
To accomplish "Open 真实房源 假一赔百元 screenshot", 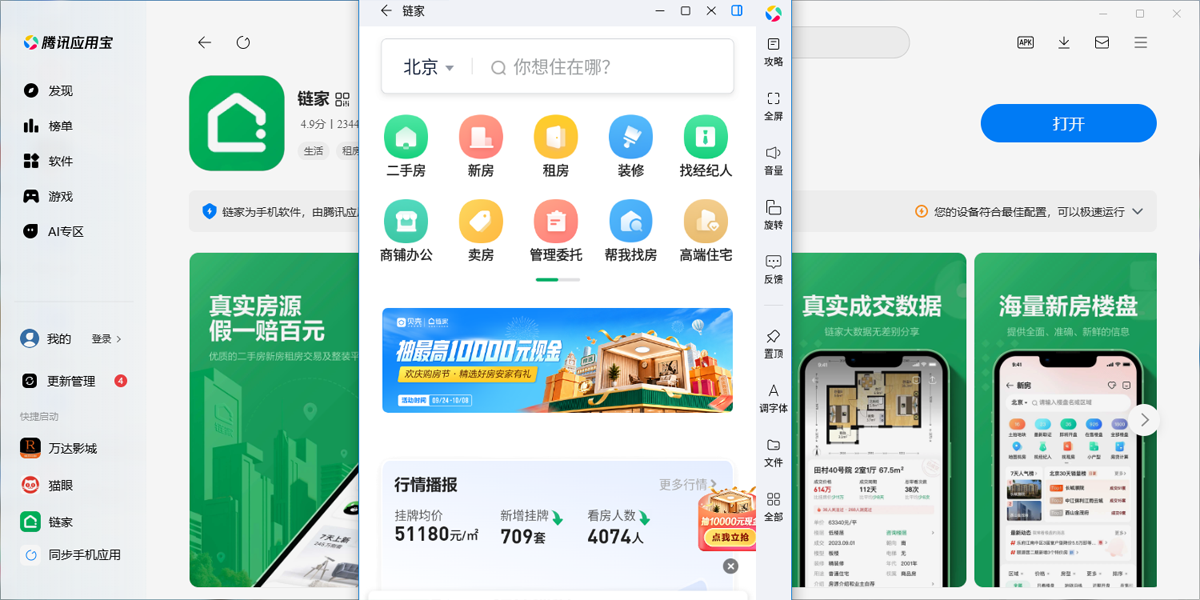I will 274,420.
